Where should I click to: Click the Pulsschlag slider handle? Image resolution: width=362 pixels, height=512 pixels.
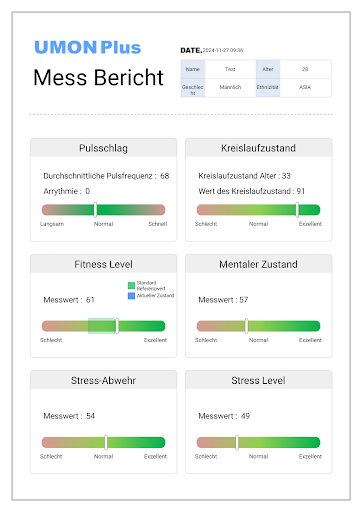(x=95, y=210)
